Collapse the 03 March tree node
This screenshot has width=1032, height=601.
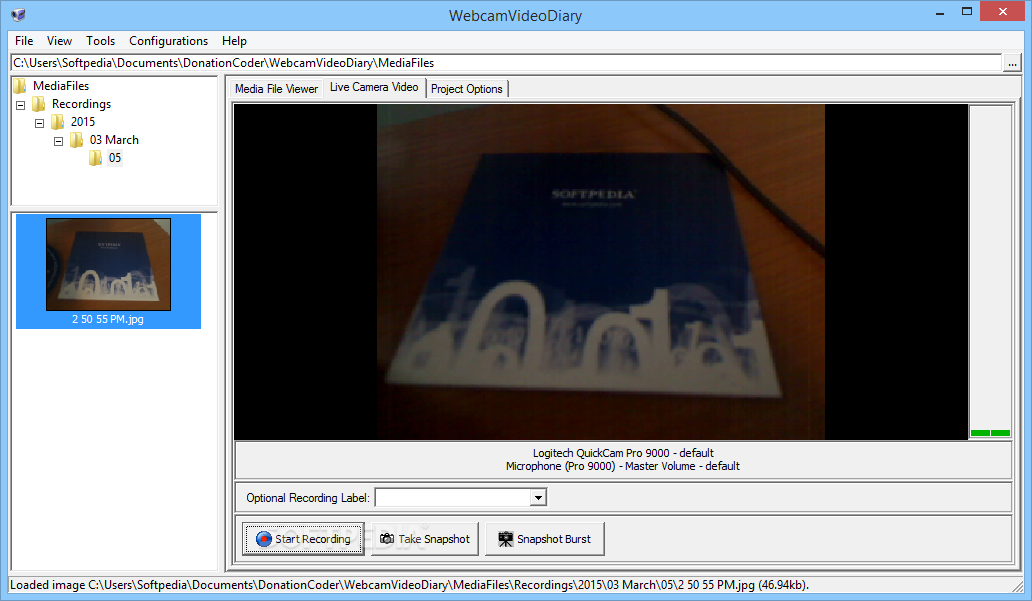pyautogui.click(x=59, y=141)
